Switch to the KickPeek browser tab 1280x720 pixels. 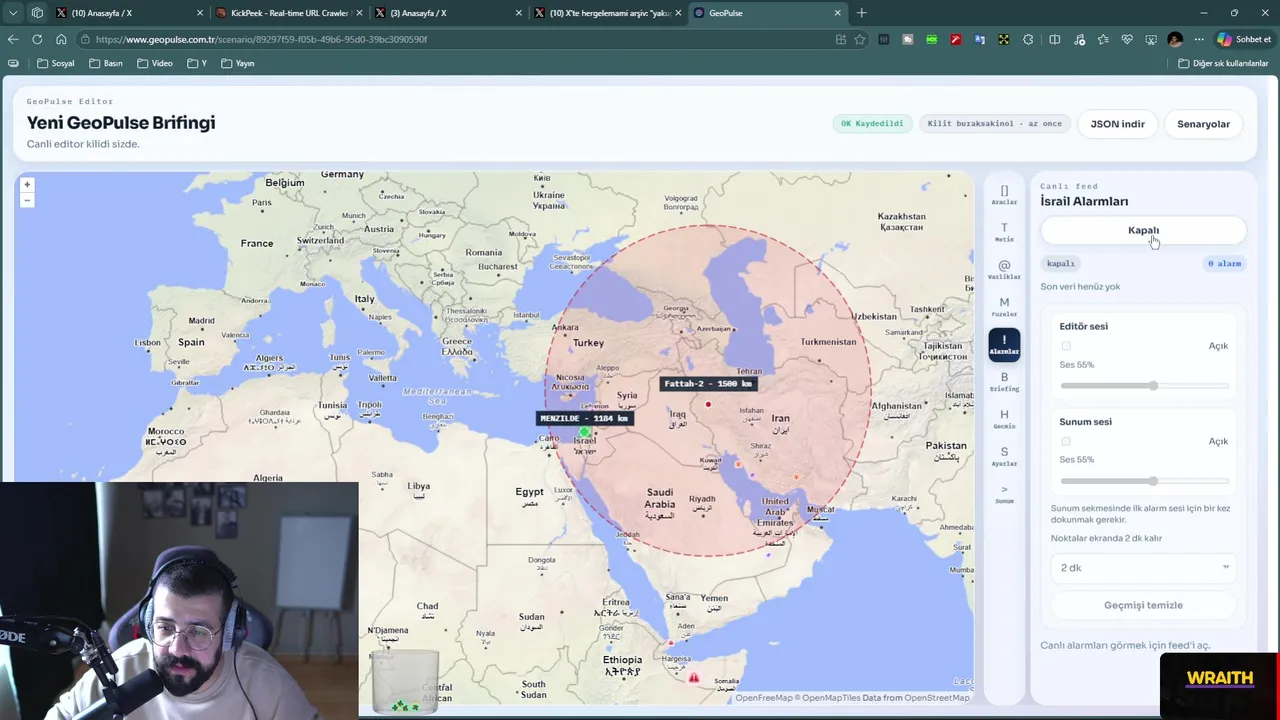coord(290,13)
